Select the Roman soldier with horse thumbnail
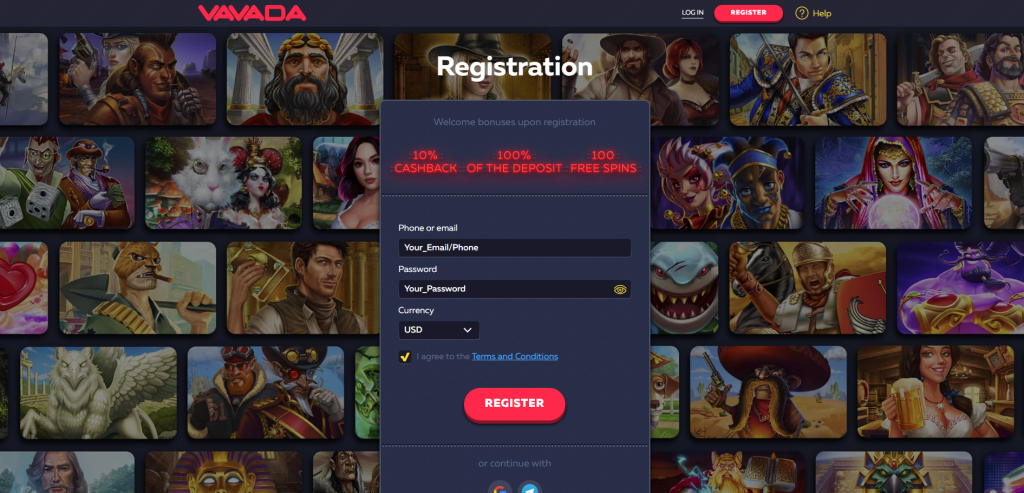Viewport: 1024px width, 493px height. tap(807, 288)
